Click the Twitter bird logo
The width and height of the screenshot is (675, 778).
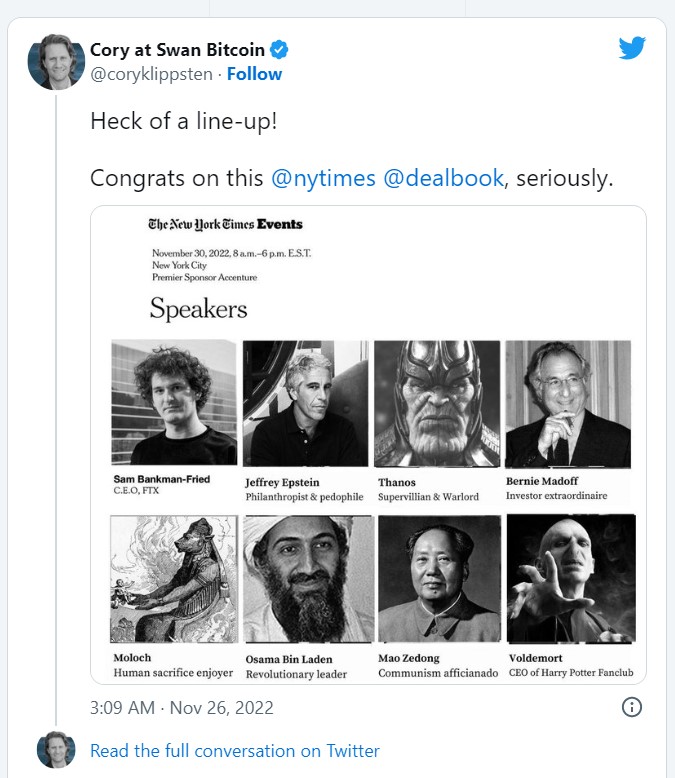[632, 48]
